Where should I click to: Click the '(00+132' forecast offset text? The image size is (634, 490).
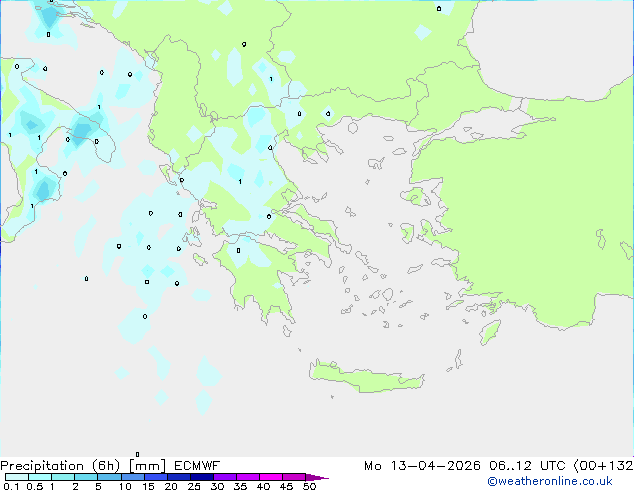point(603,466)
